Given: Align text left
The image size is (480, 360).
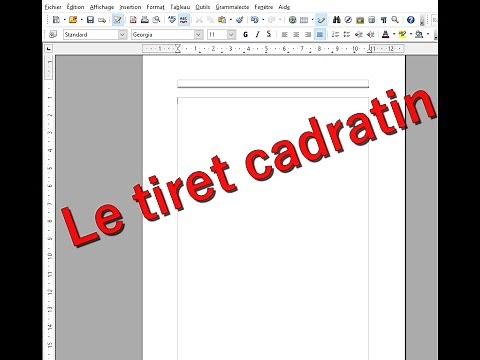Looking at the screenshot, I should (x=284, y=34).
